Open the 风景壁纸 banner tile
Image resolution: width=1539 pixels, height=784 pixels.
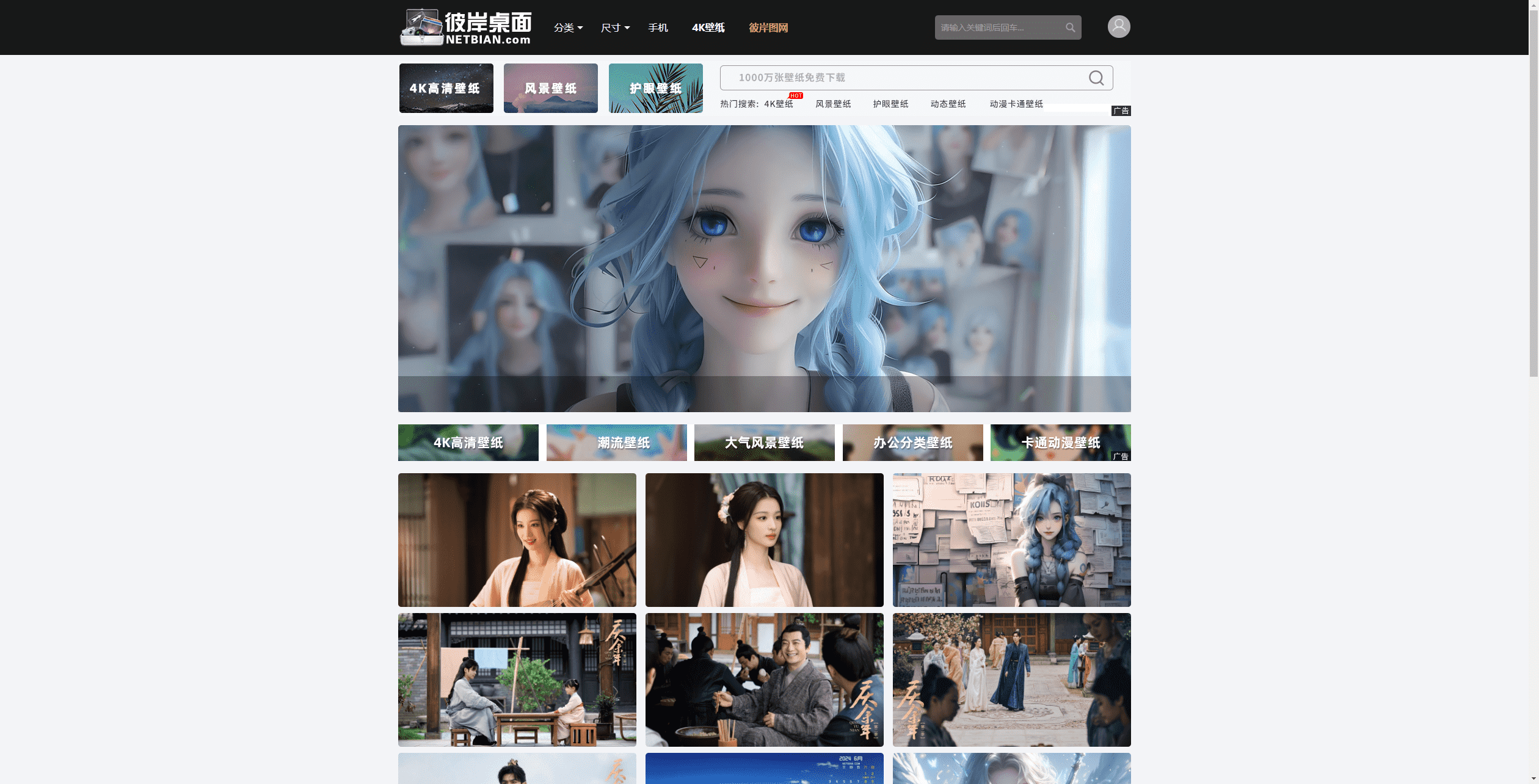click(551, 88)
